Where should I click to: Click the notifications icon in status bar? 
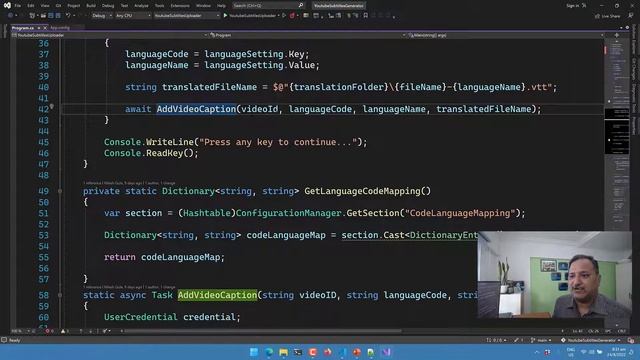(631, 340)
